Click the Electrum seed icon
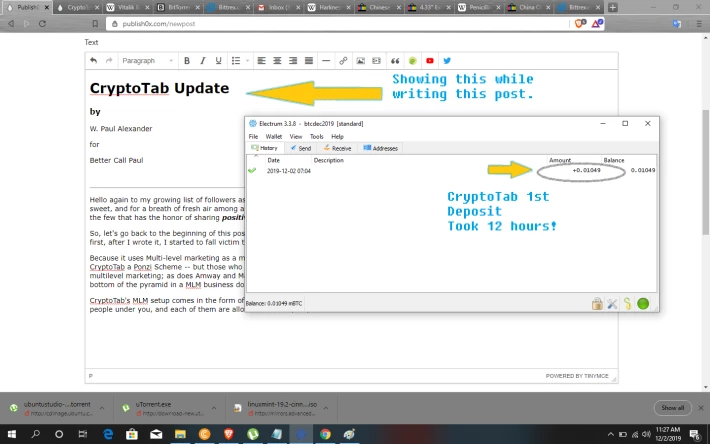 [628, 304]
